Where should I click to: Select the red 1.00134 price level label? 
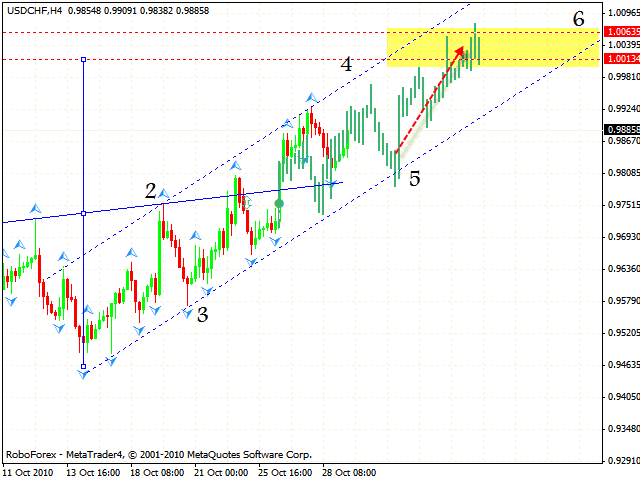click(x=623, y=59)
